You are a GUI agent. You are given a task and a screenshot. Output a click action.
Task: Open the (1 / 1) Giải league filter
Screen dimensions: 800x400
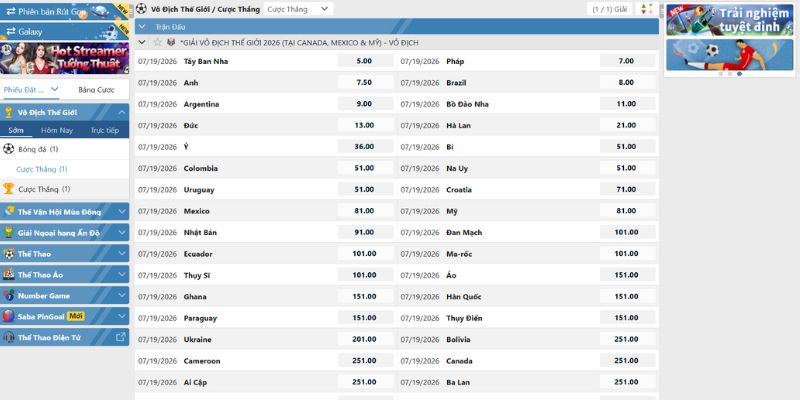point(610,9)
